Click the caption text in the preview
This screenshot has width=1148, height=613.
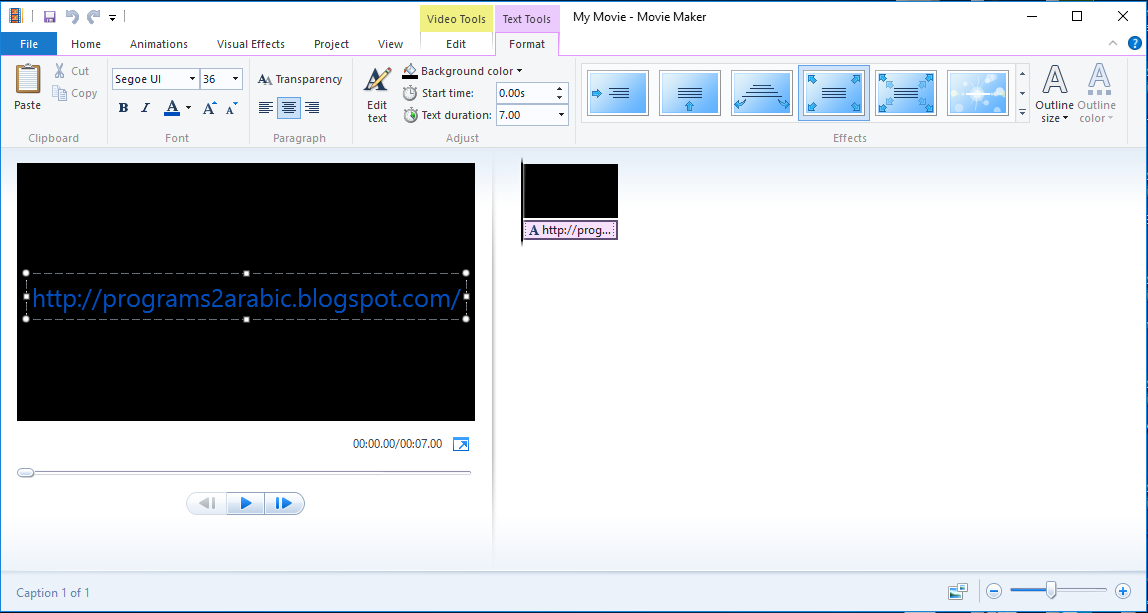[247, 298]
